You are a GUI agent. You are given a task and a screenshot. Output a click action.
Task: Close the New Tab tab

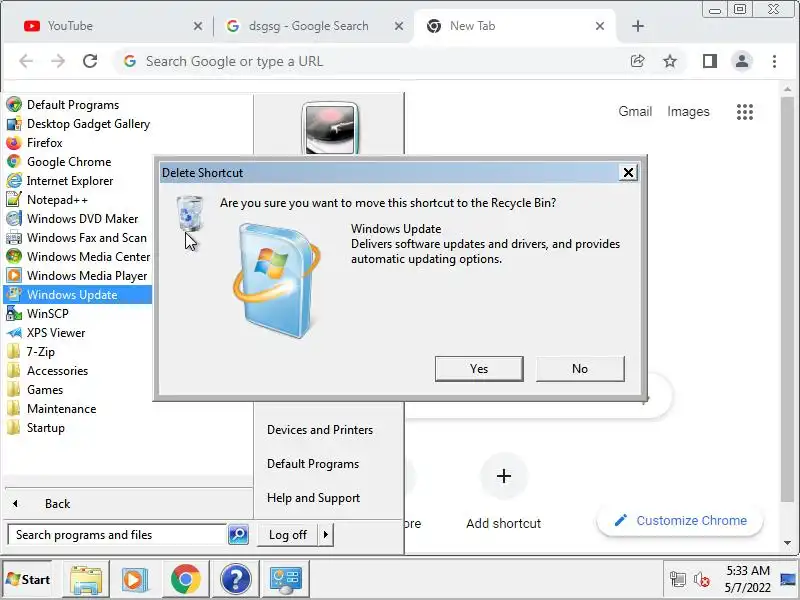[x=600, y=26]
